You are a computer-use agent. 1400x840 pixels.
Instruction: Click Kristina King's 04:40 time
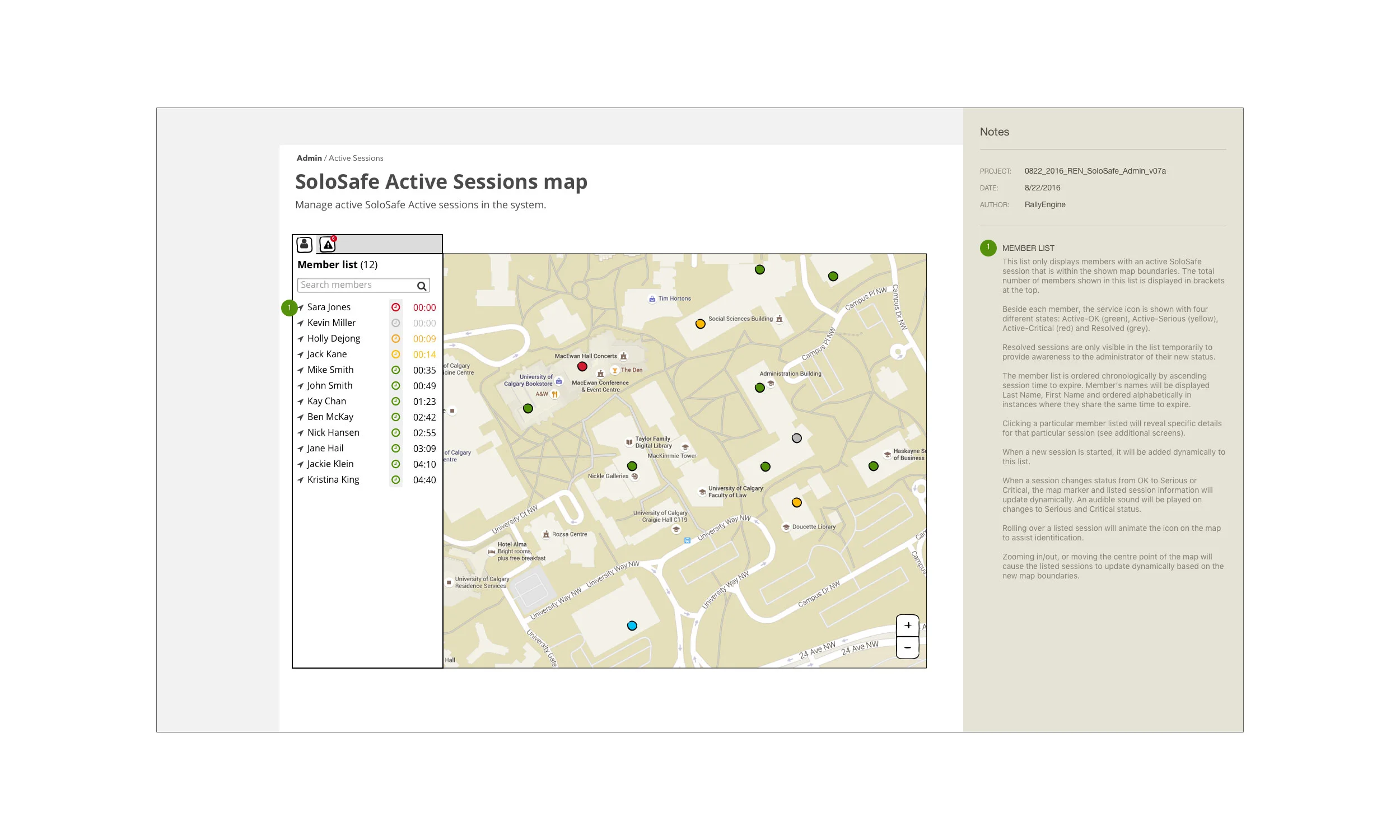(424, 480)
